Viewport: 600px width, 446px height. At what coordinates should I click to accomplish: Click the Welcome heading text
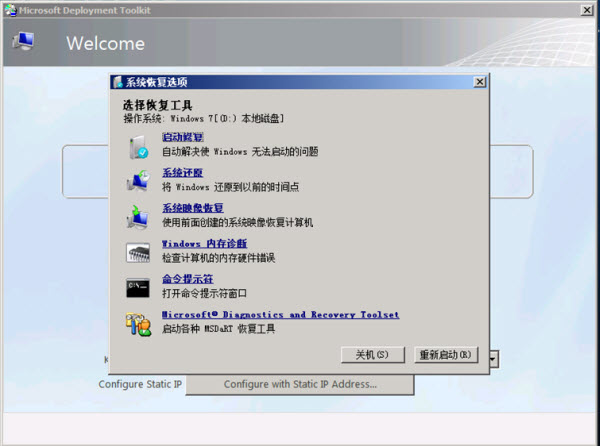point(106,43)
